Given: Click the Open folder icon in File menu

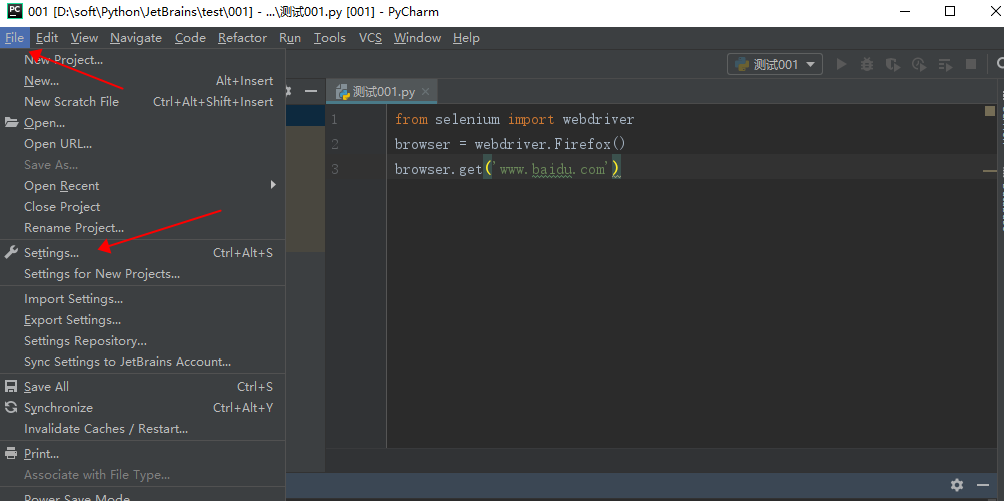Looking at the screenshot, I should point(11,122).
